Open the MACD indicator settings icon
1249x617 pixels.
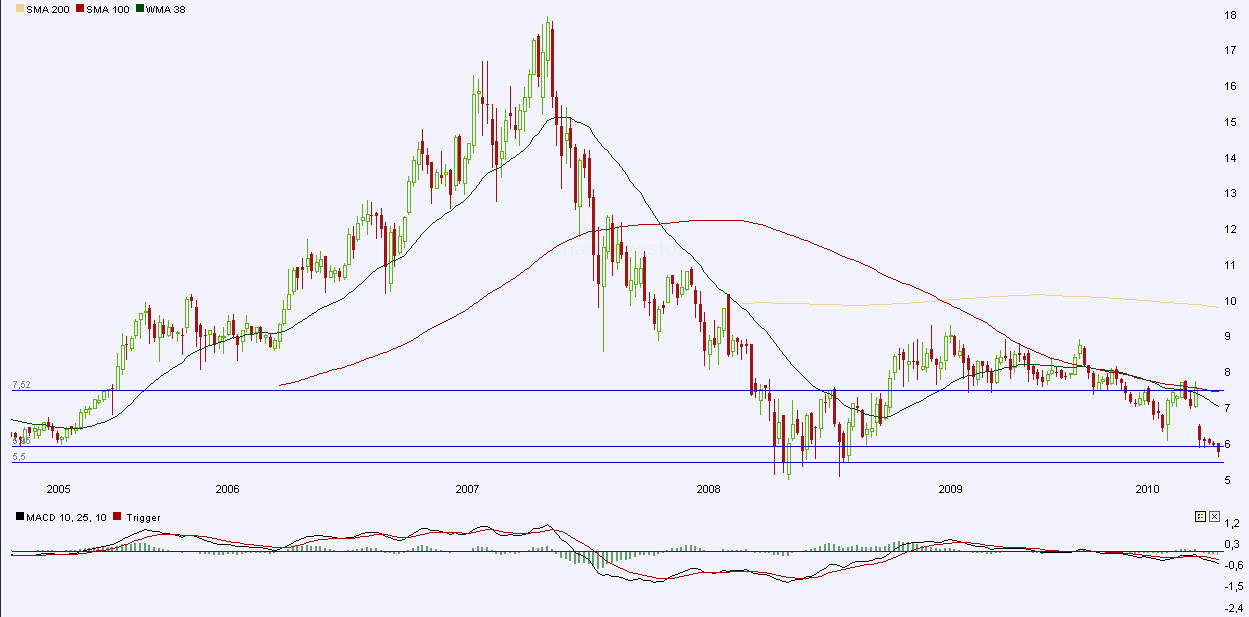click(1200, 517)
